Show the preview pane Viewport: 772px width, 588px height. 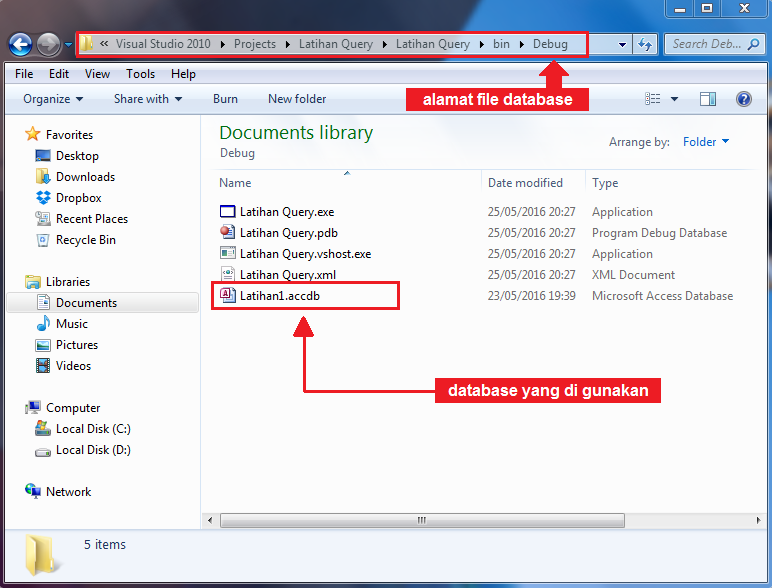click(708, 99)
